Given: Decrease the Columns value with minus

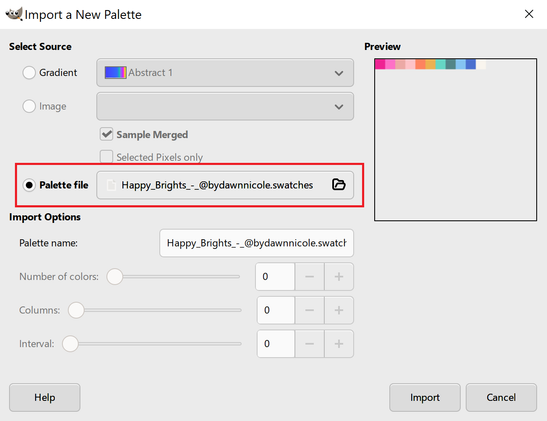Looking at the screenshot, I should pyautogui.click(x=309, y=310).
